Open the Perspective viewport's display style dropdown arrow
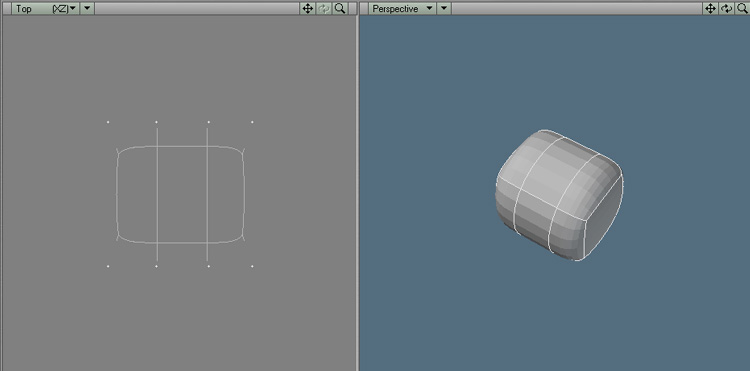 (x=444, y=9)
